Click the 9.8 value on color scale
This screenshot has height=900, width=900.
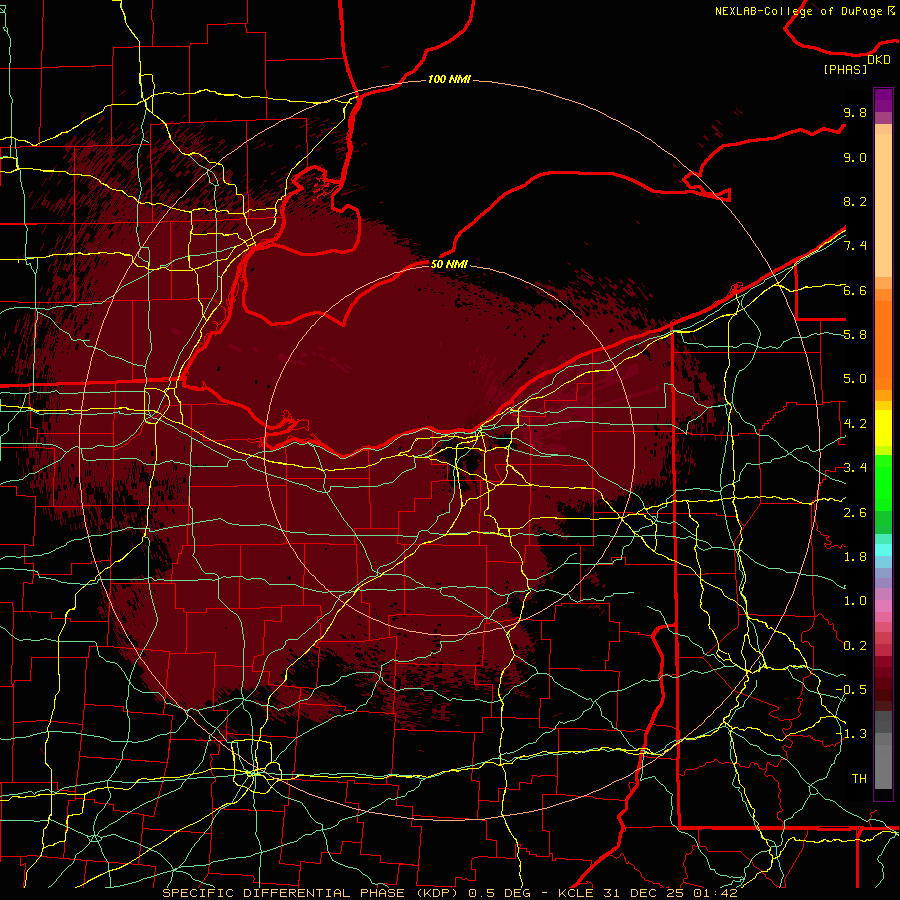(x=855, y=112)
